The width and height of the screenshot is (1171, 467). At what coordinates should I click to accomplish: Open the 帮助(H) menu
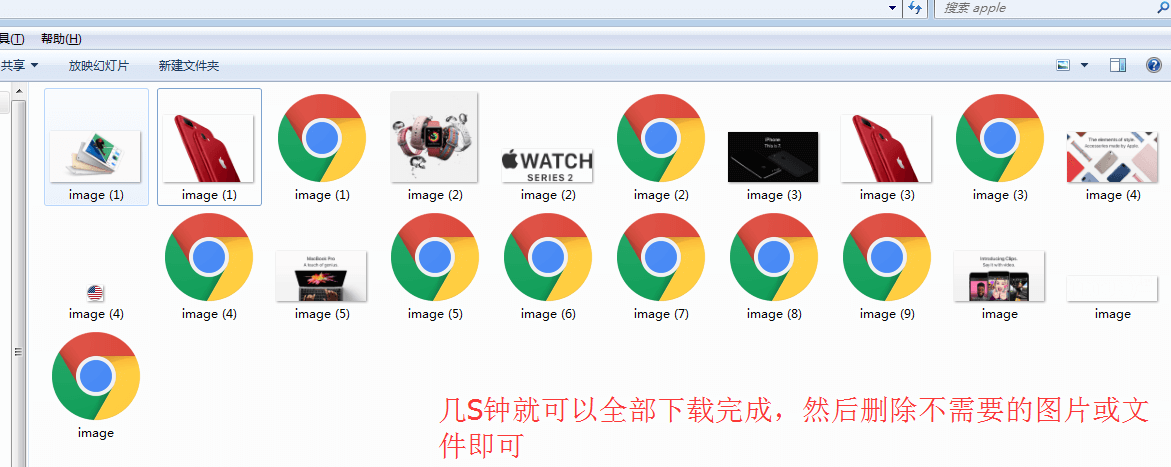(x=61, y=39)
